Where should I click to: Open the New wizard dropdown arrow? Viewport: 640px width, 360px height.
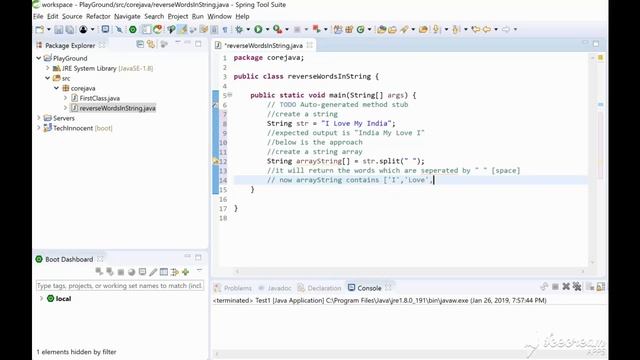pos(49,29)
